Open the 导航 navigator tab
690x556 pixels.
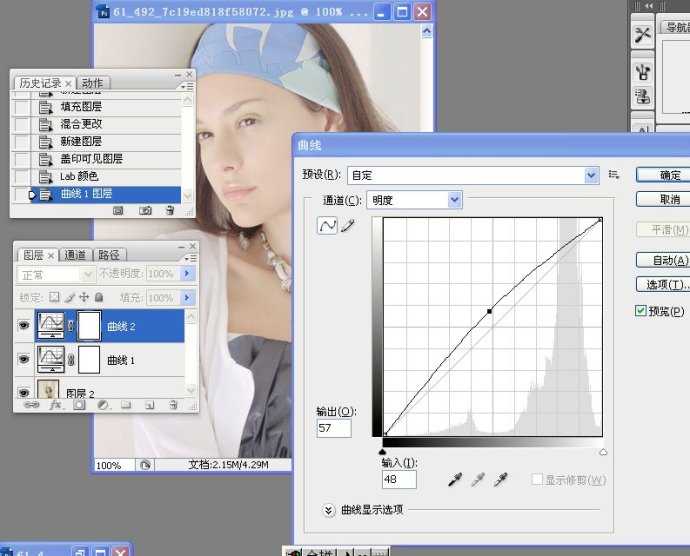tap(677, 27)
